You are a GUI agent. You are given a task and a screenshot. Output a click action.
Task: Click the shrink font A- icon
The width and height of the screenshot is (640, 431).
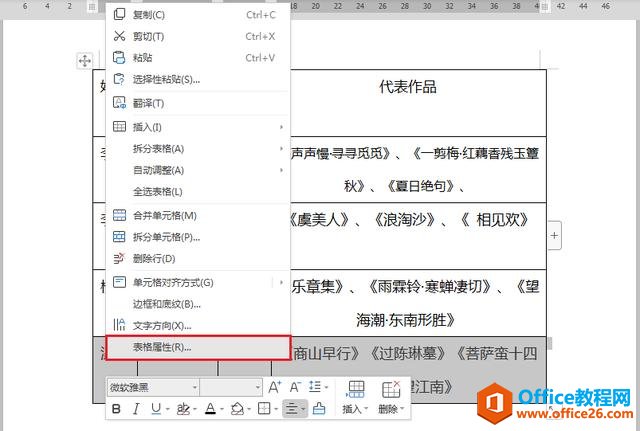coord(295,387)
